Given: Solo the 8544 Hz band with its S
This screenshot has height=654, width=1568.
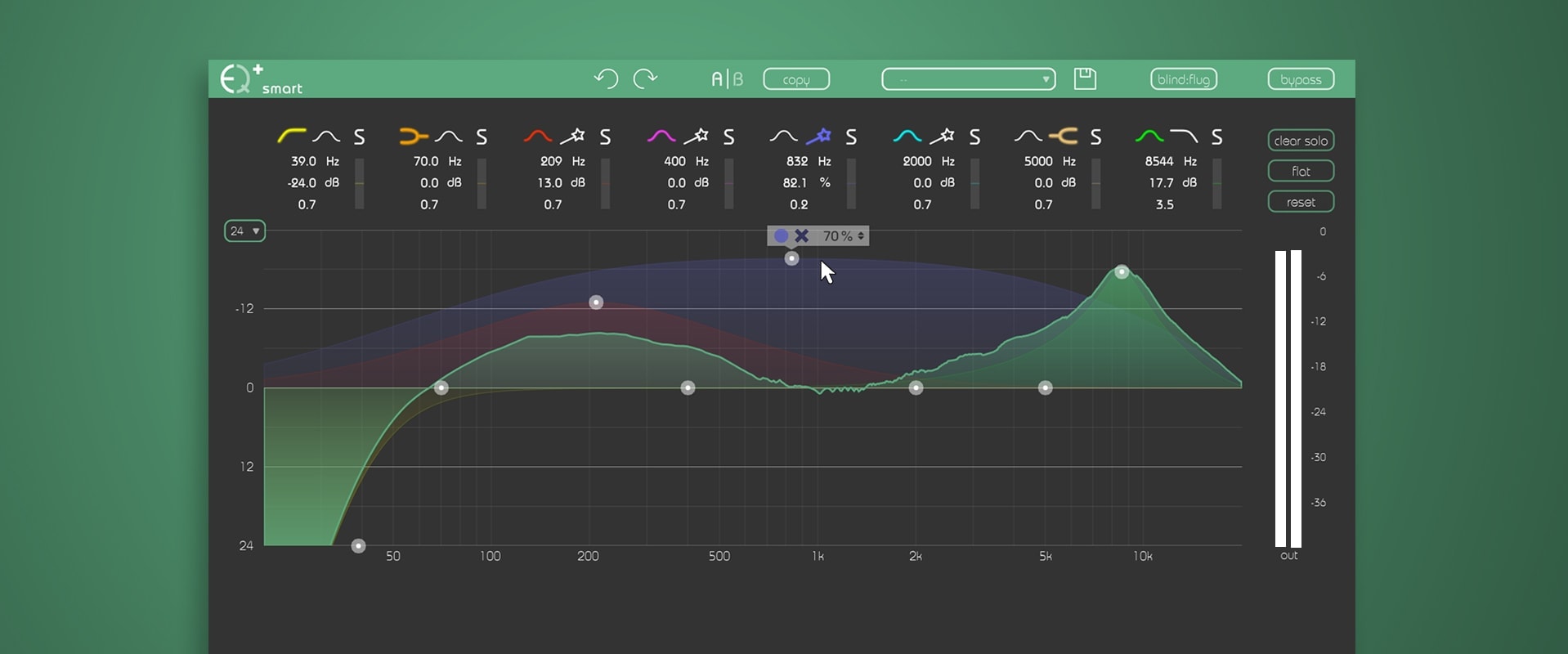Looking at the screenshot, I should 1216,137.
